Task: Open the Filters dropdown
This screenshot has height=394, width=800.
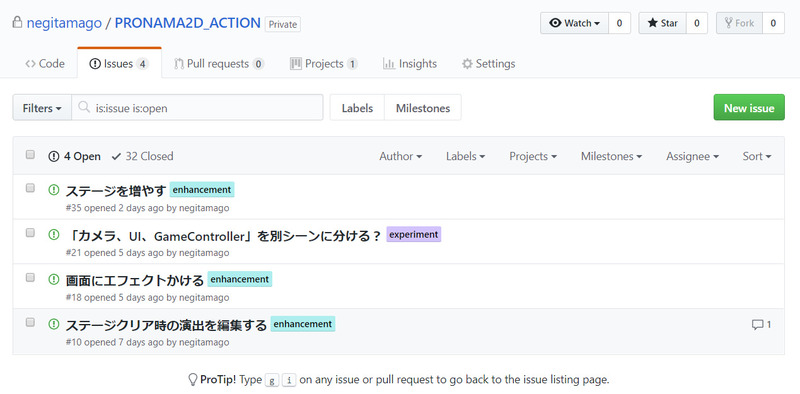Action: (42, 108)
